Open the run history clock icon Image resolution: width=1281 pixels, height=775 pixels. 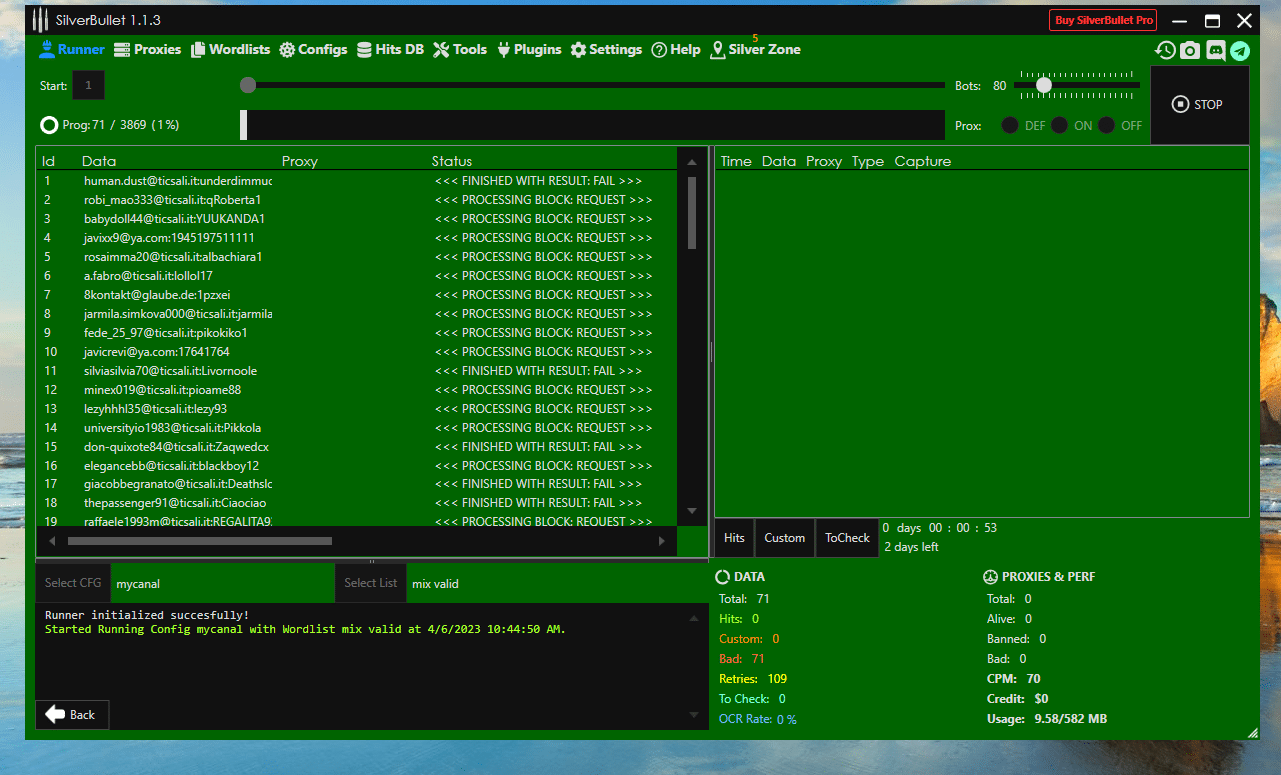pyautogui.click(x=1165, y=50)
